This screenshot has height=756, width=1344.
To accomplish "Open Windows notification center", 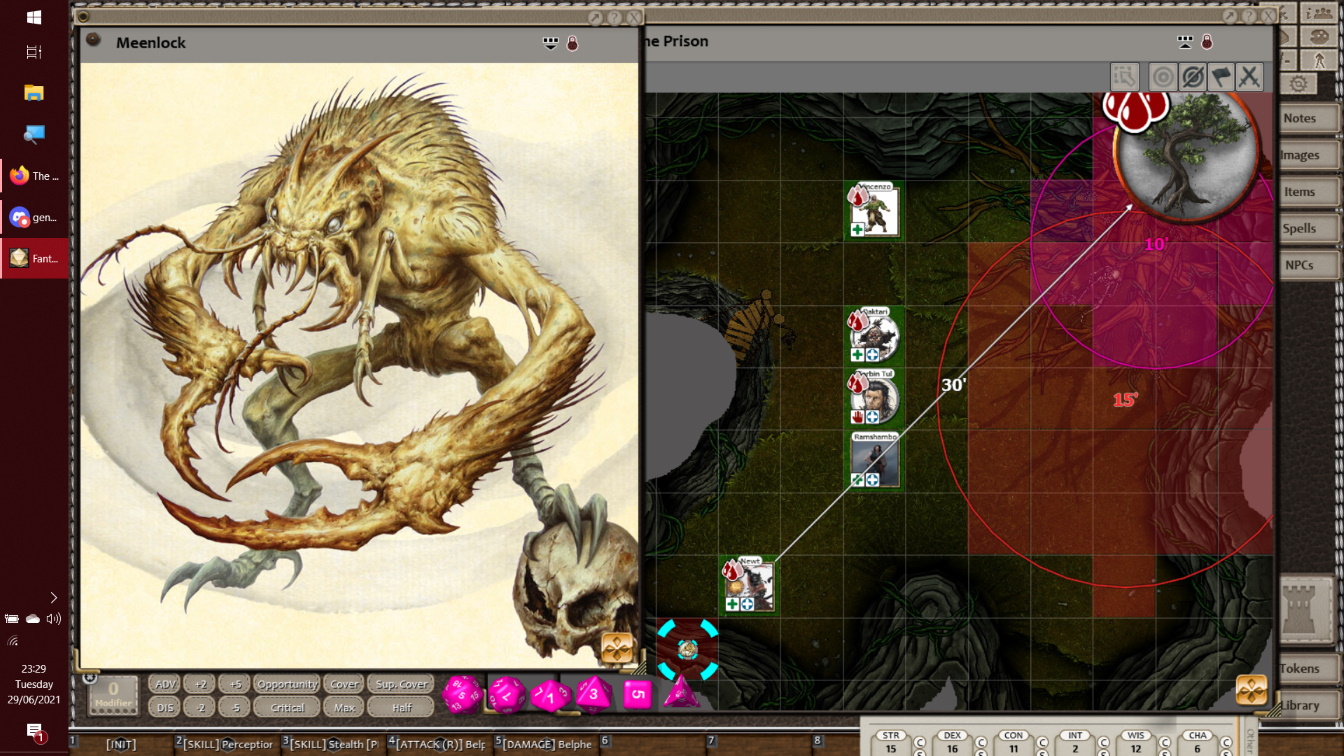I will pos(34,732).
